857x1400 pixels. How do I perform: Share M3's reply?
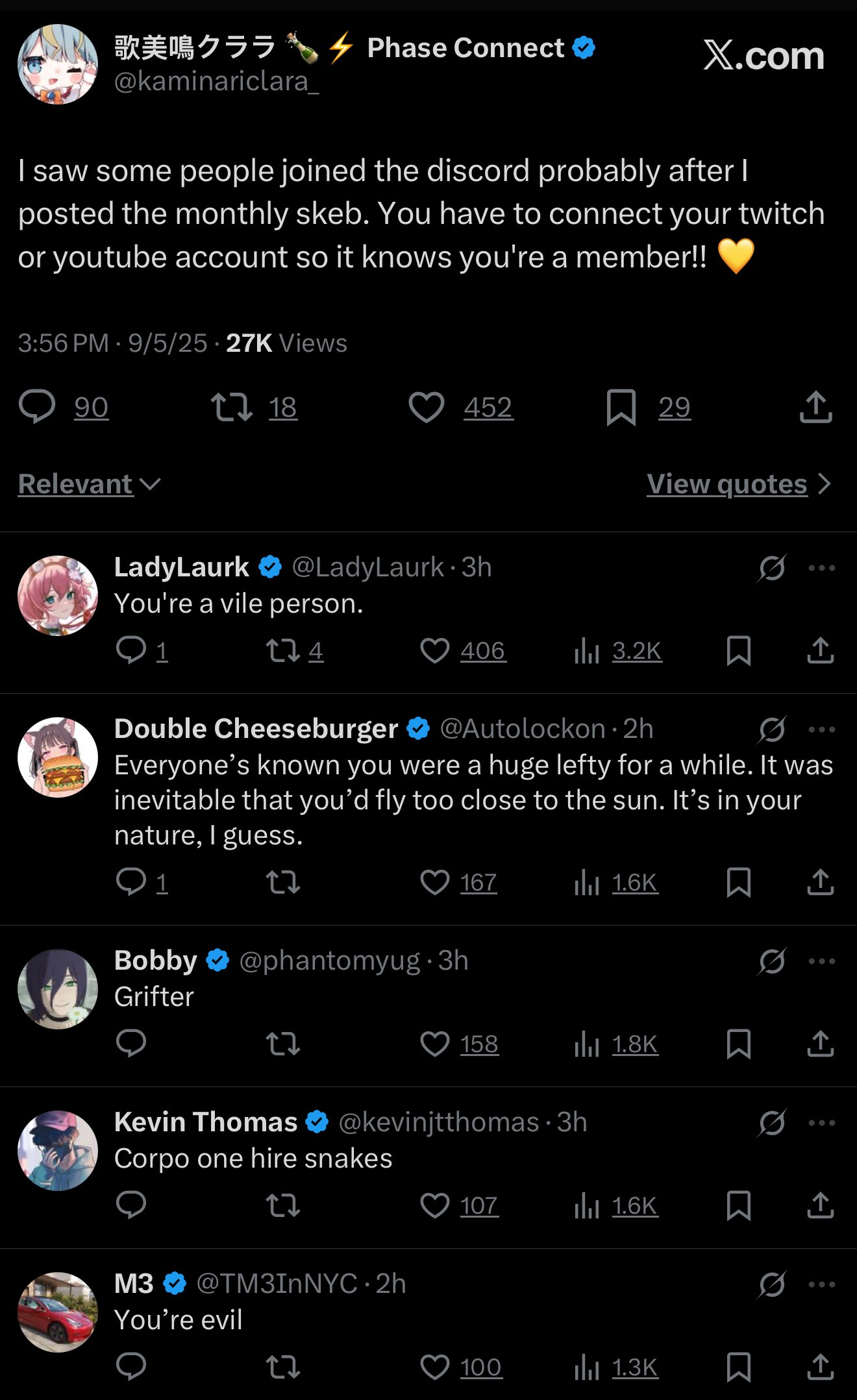(x=820, y=1368)
